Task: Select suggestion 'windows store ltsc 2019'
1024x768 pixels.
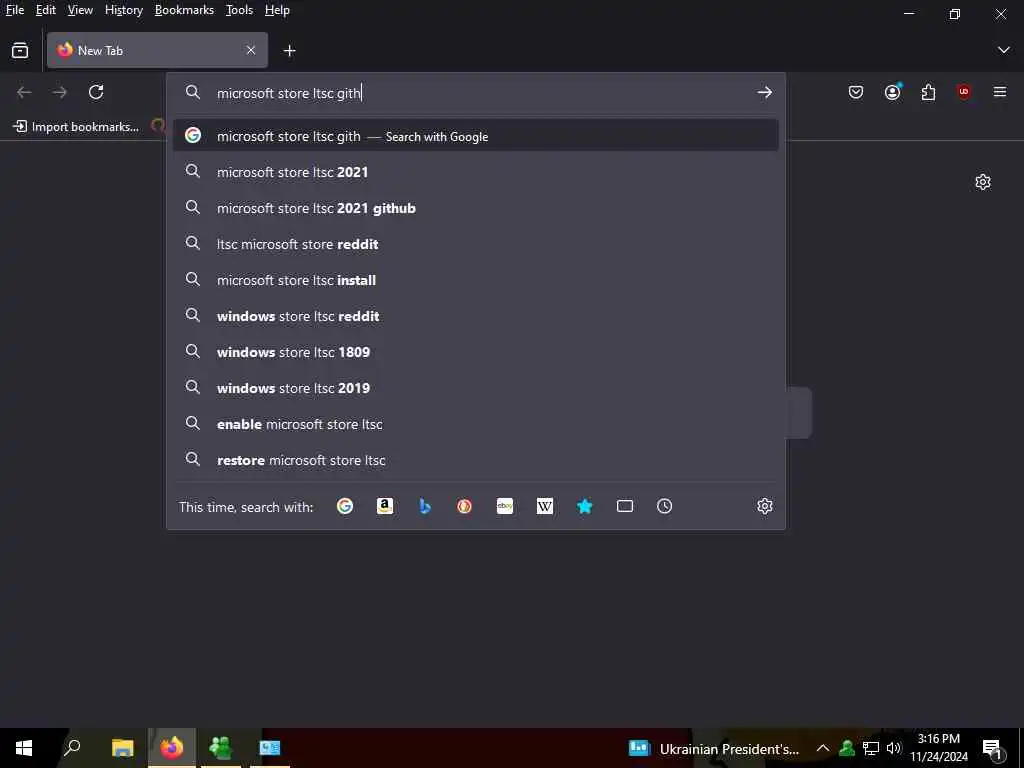Action: (x=475, y=388)
